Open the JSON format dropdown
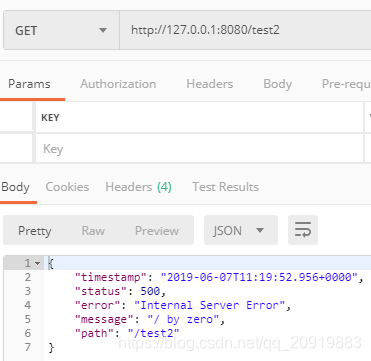This screenshot has width=371, height=361. coord(241,230)
